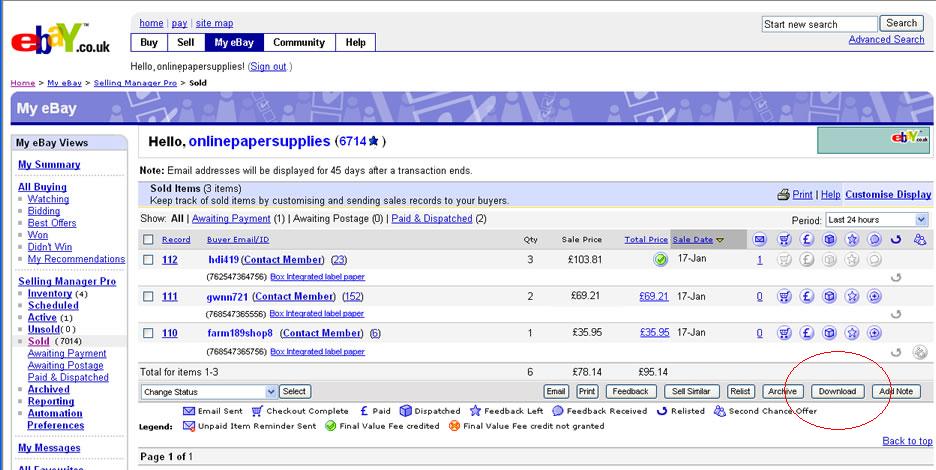Click in the Start new search field
Viewport: 936px width, 470px height.
[x=819, y=24]
